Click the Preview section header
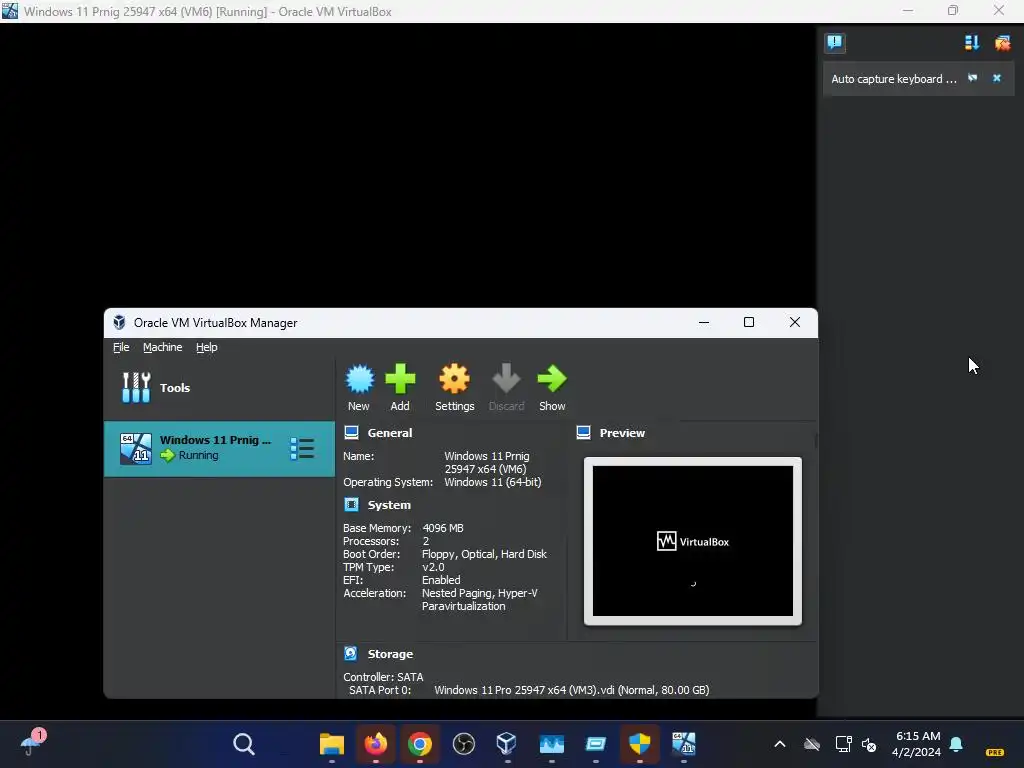 622,433
